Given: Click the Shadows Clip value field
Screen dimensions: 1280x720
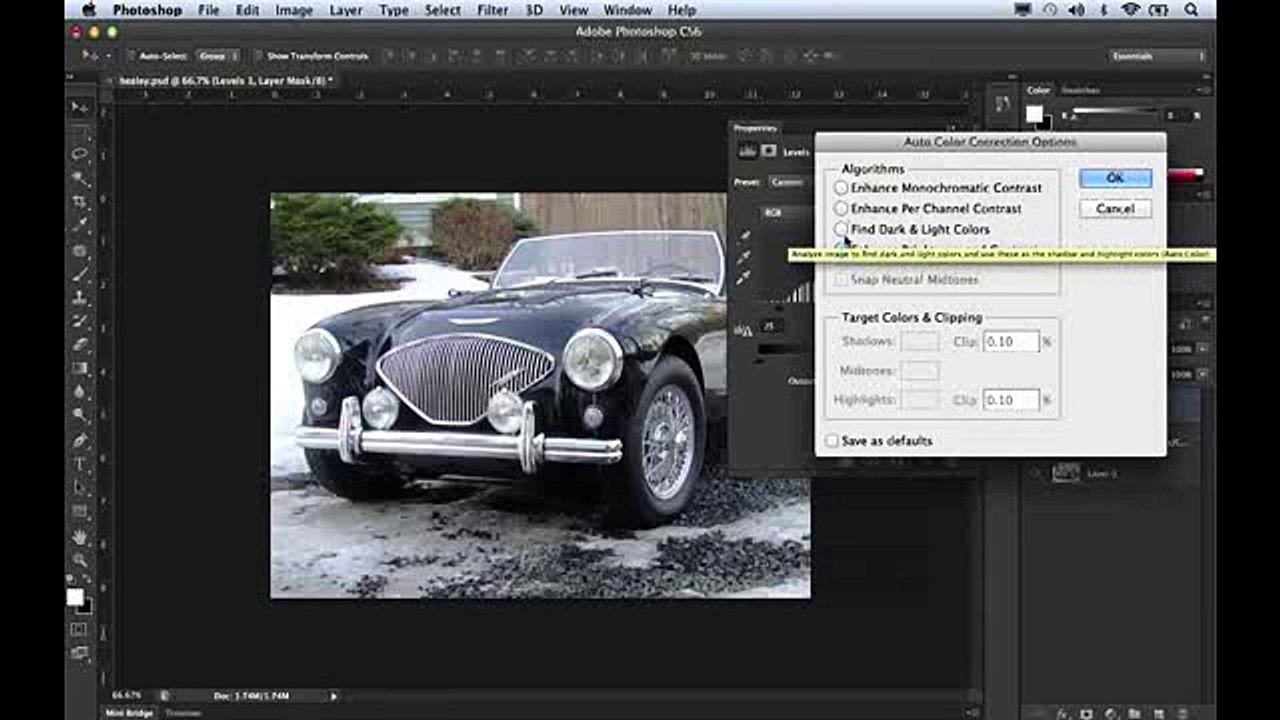Looking at the screenshot, I should (x=1010, y=342).
